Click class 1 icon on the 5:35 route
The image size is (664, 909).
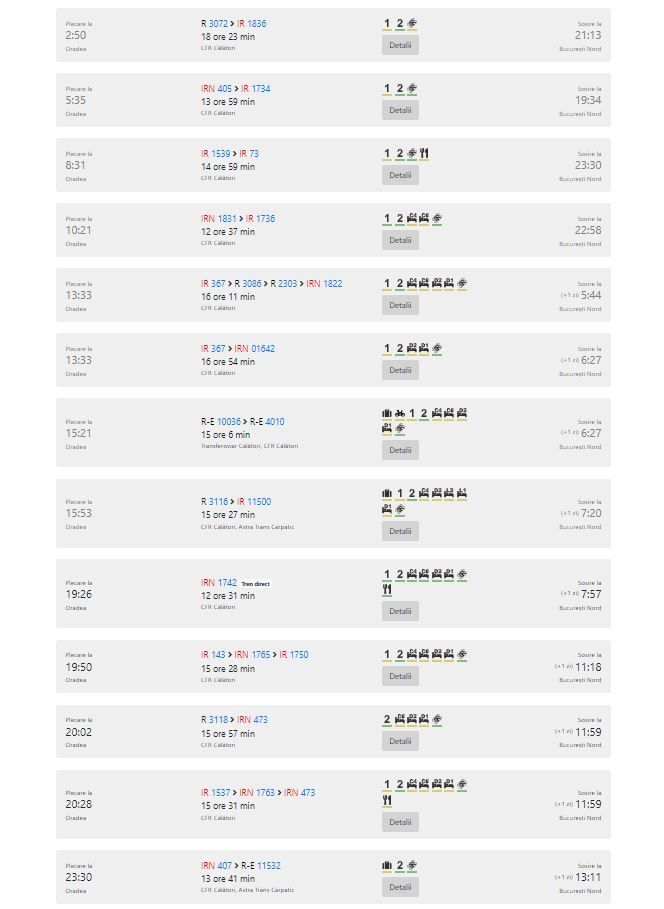(387, 89)
